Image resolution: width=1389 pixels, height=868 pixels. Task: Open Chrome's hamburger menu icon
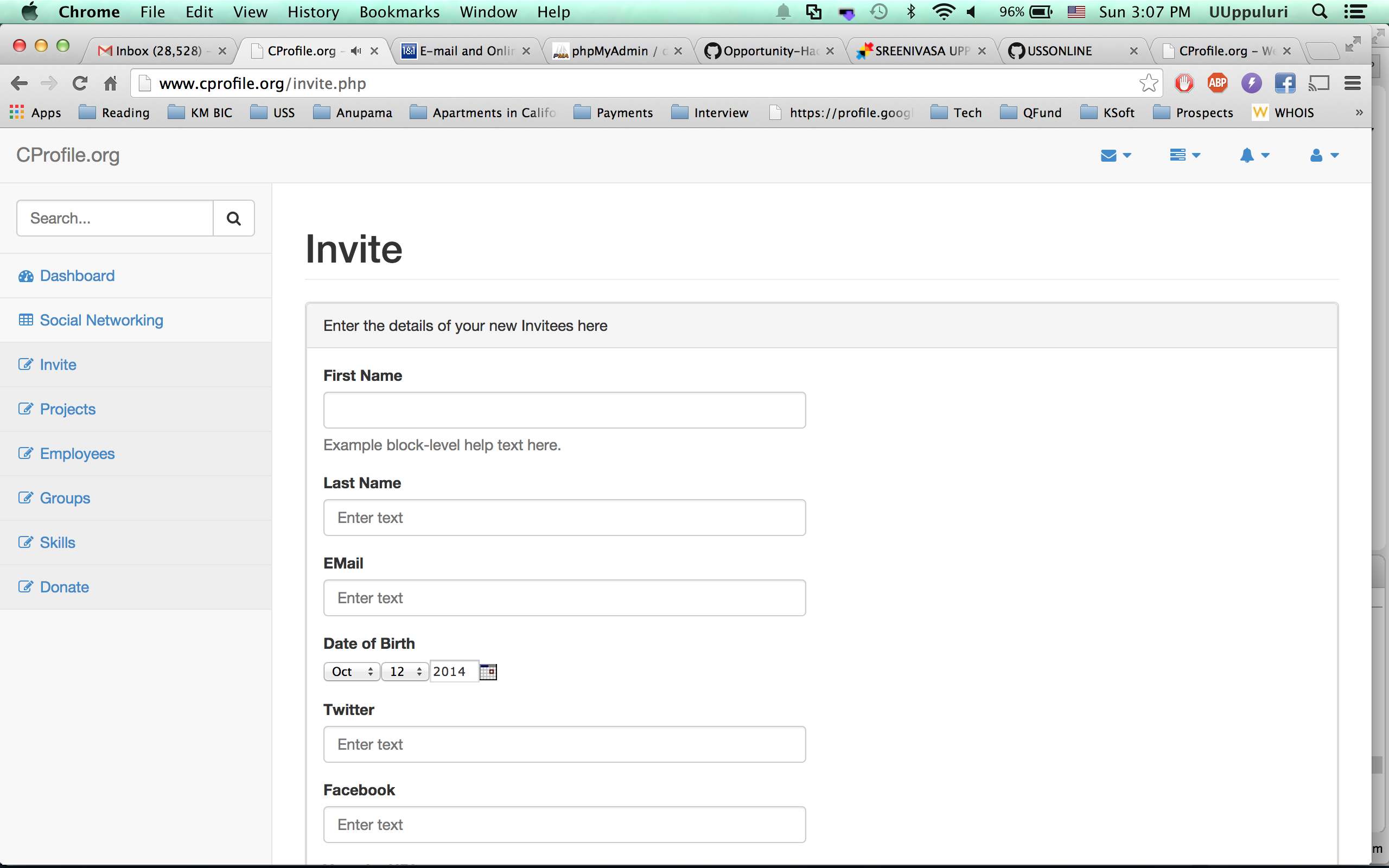tap(1352, 83)
